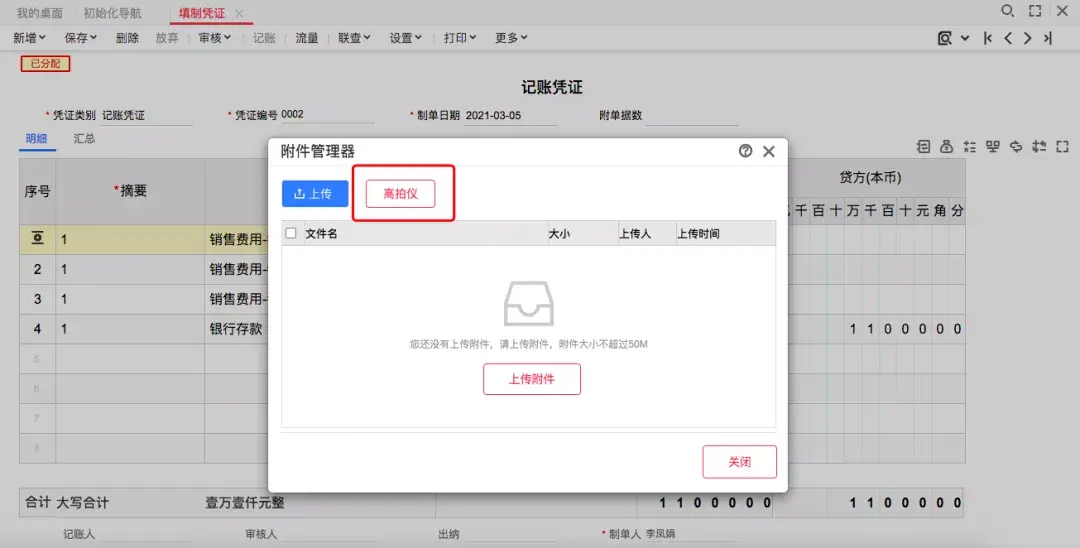Viewport: 1080px width, 548px height.
Task: Expand the 打印 dropdown menu
Action: click(459, 38)
